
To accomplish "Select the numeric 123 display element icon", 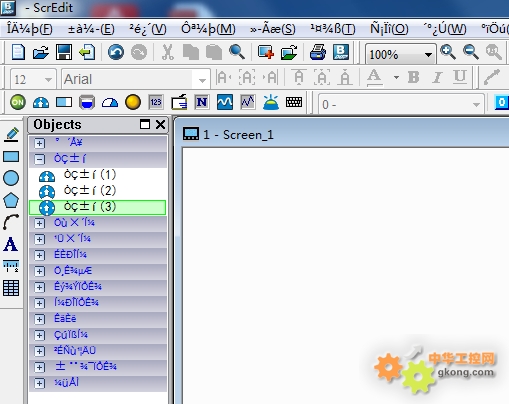I will tap(156, 102).
